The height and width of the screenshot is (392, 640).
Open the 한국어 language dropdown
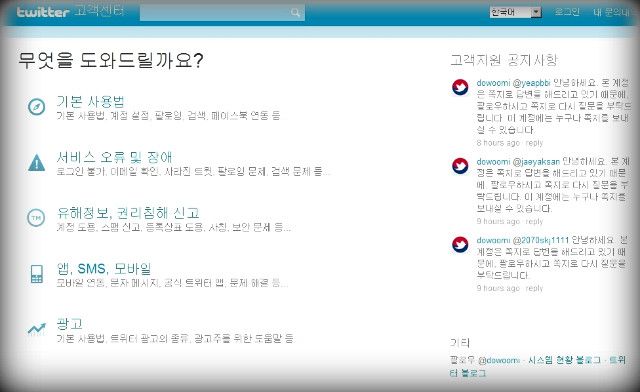(x=516, y=12)
